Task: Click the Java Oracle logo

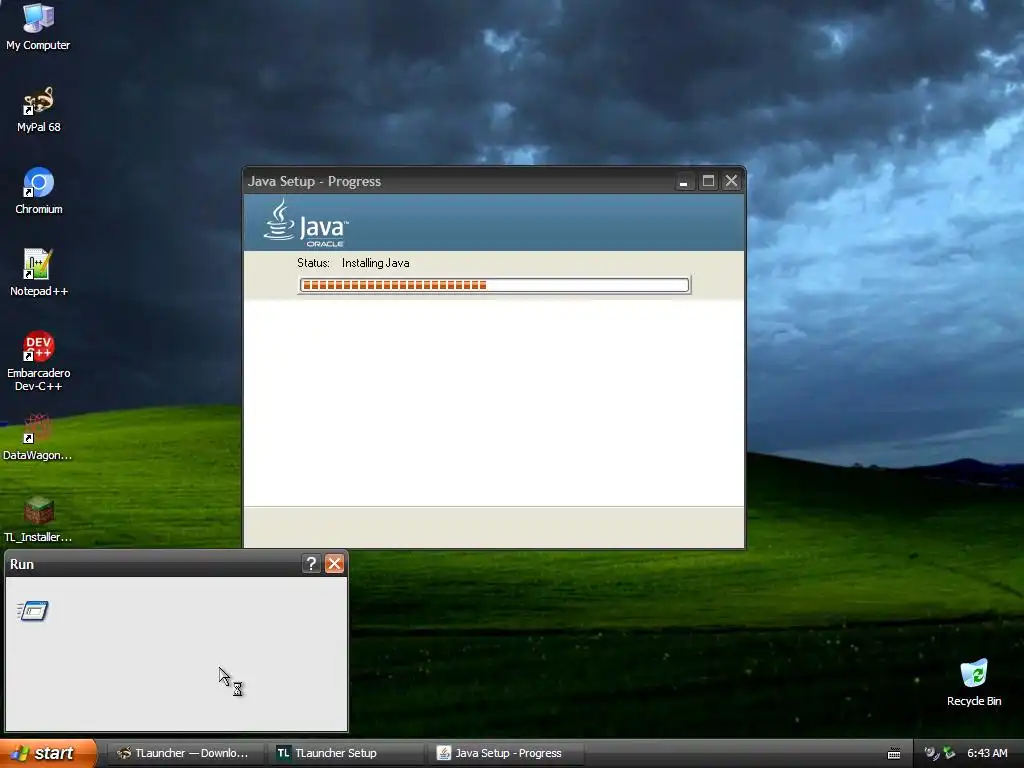Action: pos(306,223)
